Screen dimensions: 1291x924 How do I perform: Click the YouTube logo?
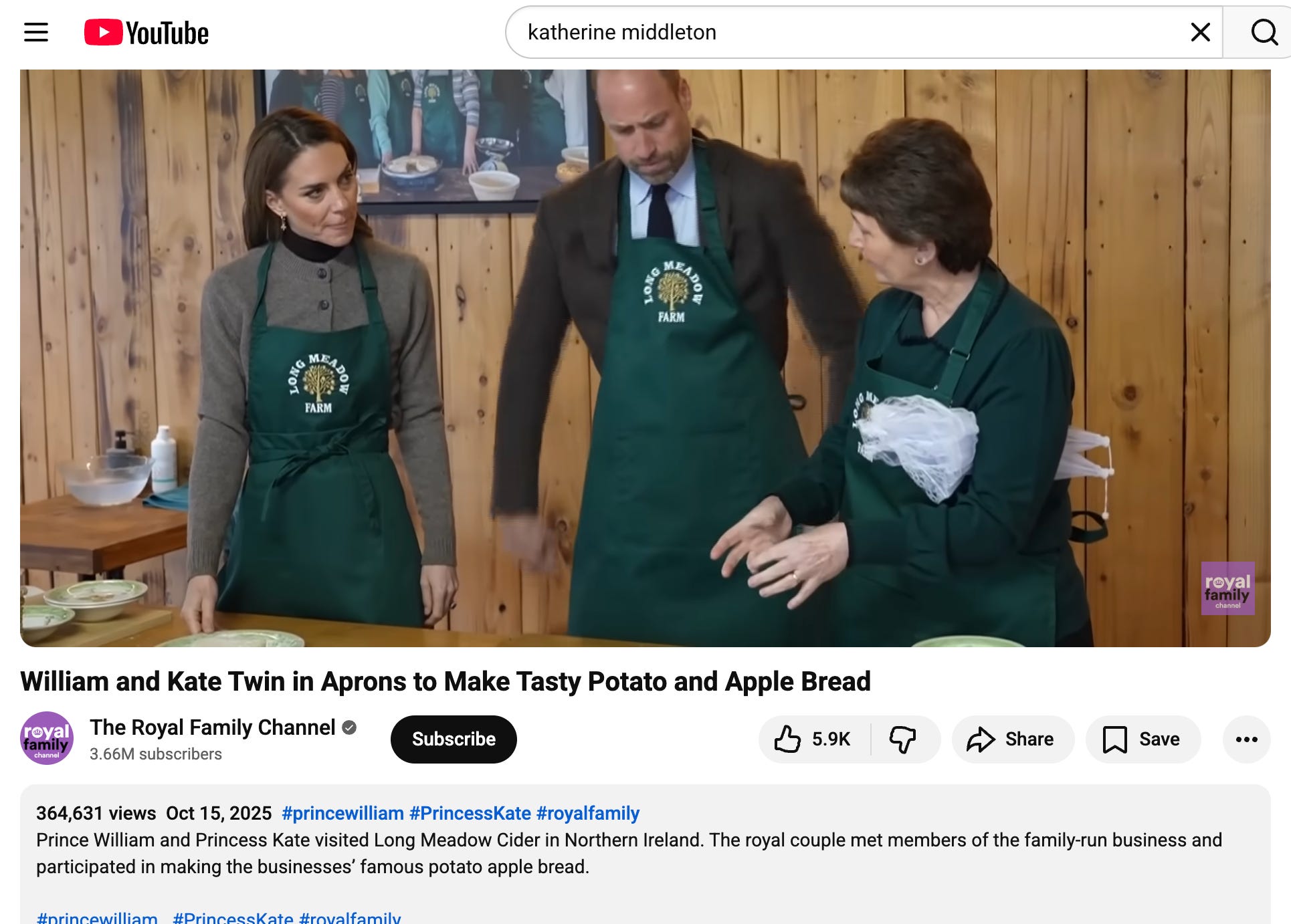point(146,33)
